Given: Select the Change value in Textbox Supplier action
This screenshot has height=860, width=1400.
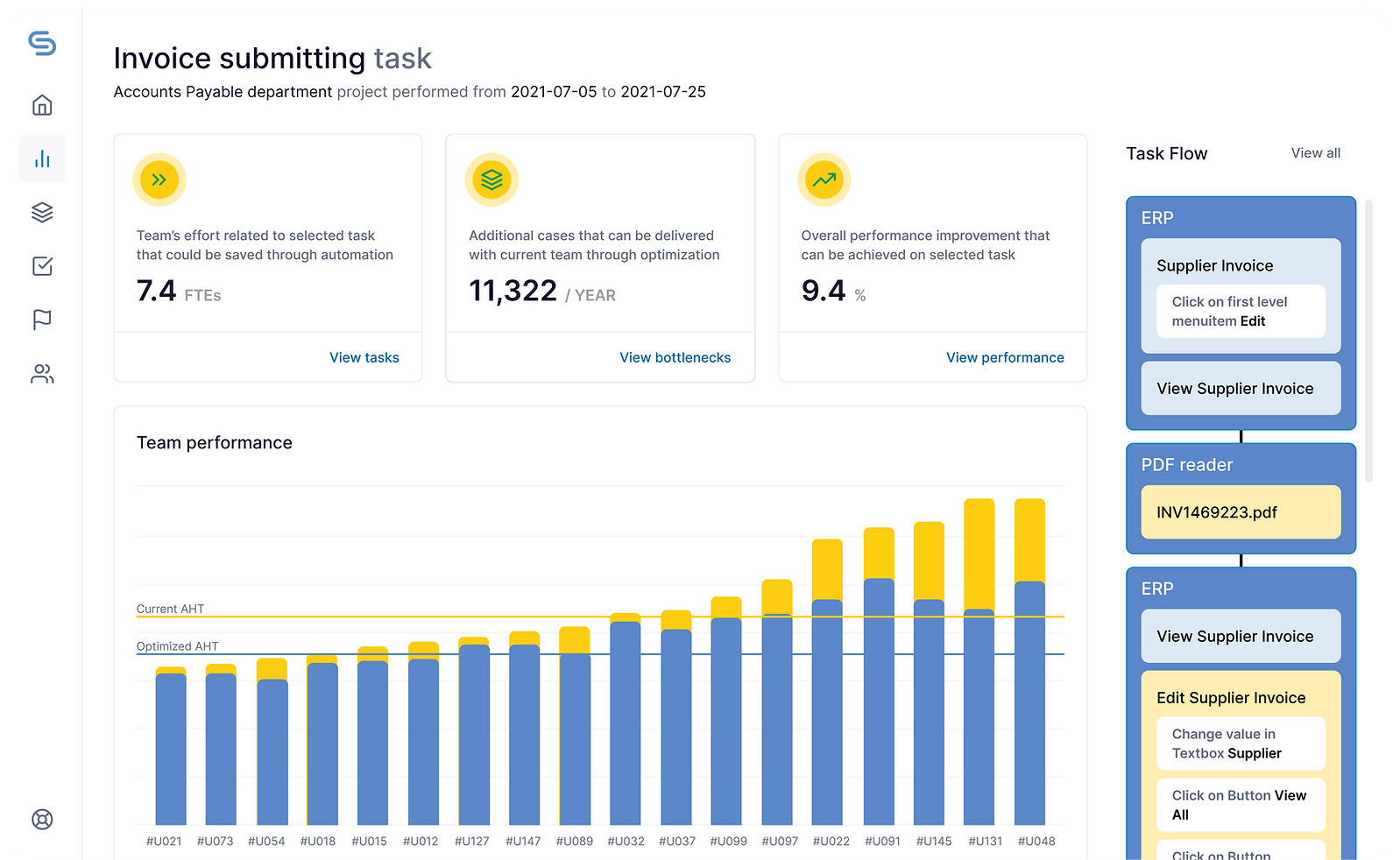Looking at the screenshot, I should [1240, 744].
